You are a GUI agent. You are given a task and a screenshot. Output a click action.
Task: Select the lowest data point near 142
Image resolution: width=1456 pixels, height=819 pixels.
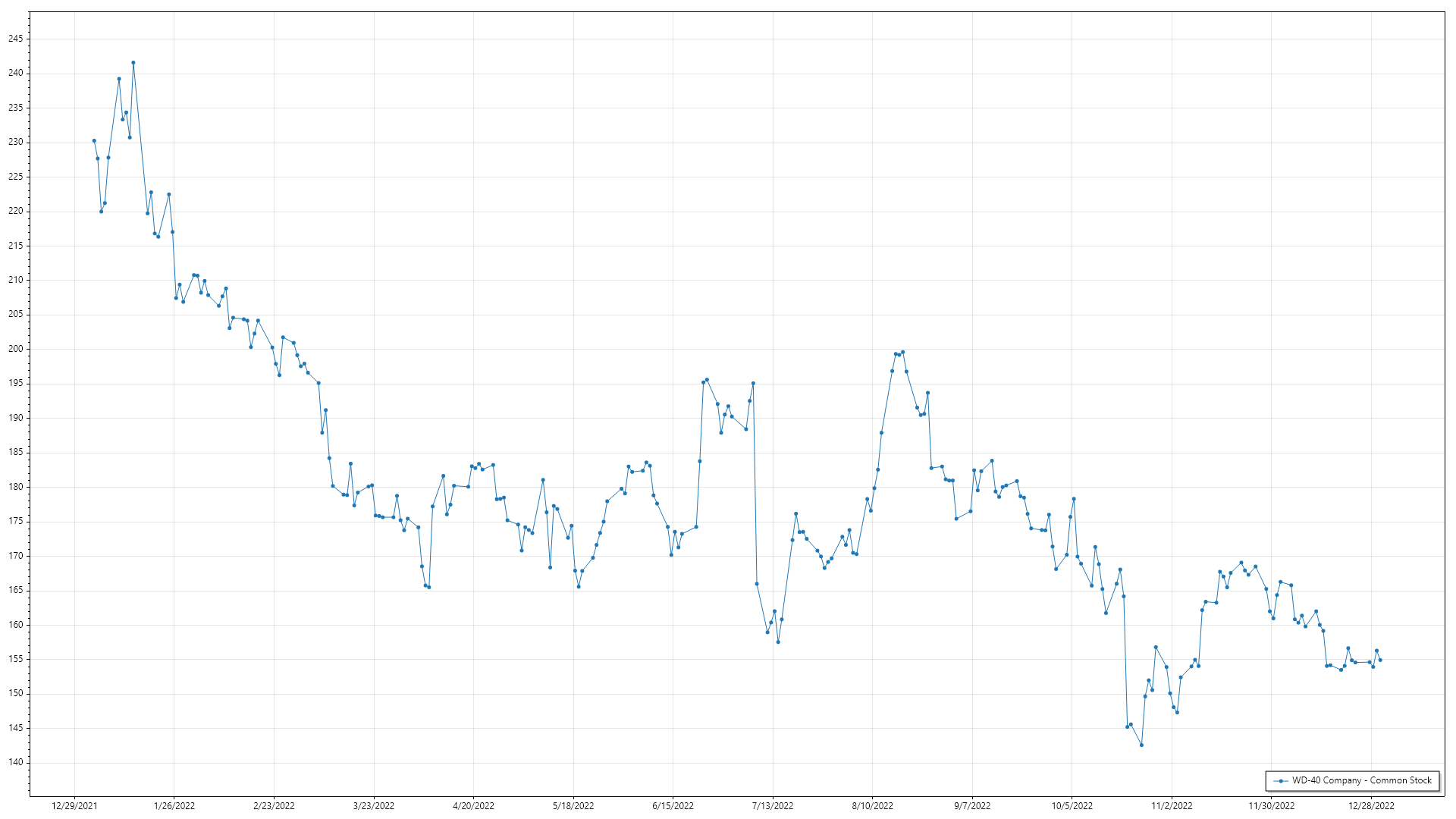pyautogui.click(x=1141, y=745)
